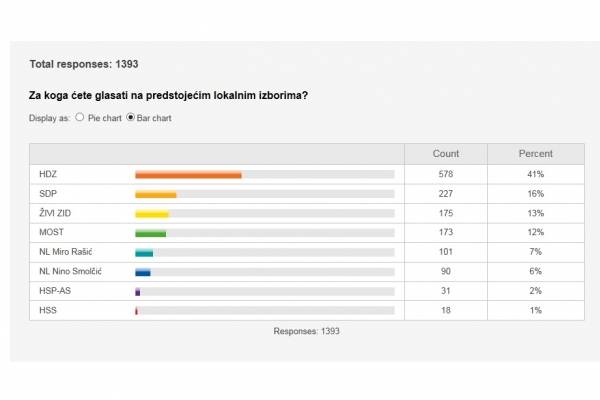Click the Count column header
The image size is (600, 400).
[x=445, y=154]
